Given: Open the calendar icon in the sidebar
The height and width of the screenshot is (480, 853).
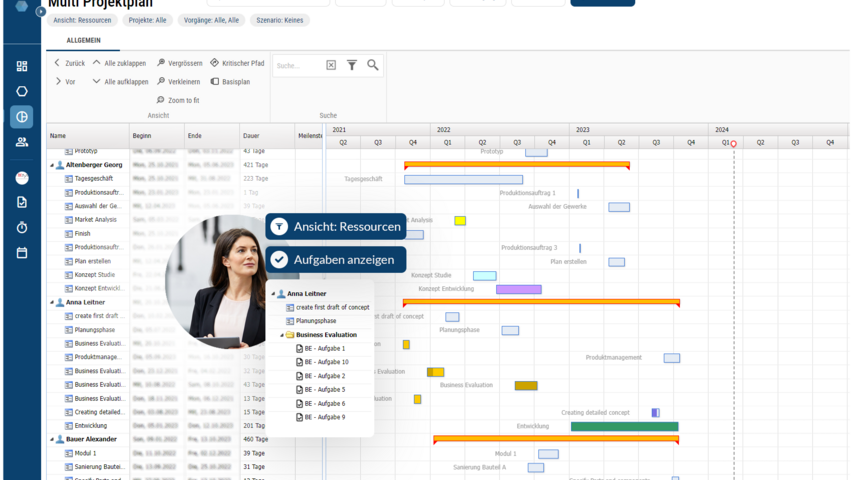Looking at the screenshot, I should (x=22, y=252).
